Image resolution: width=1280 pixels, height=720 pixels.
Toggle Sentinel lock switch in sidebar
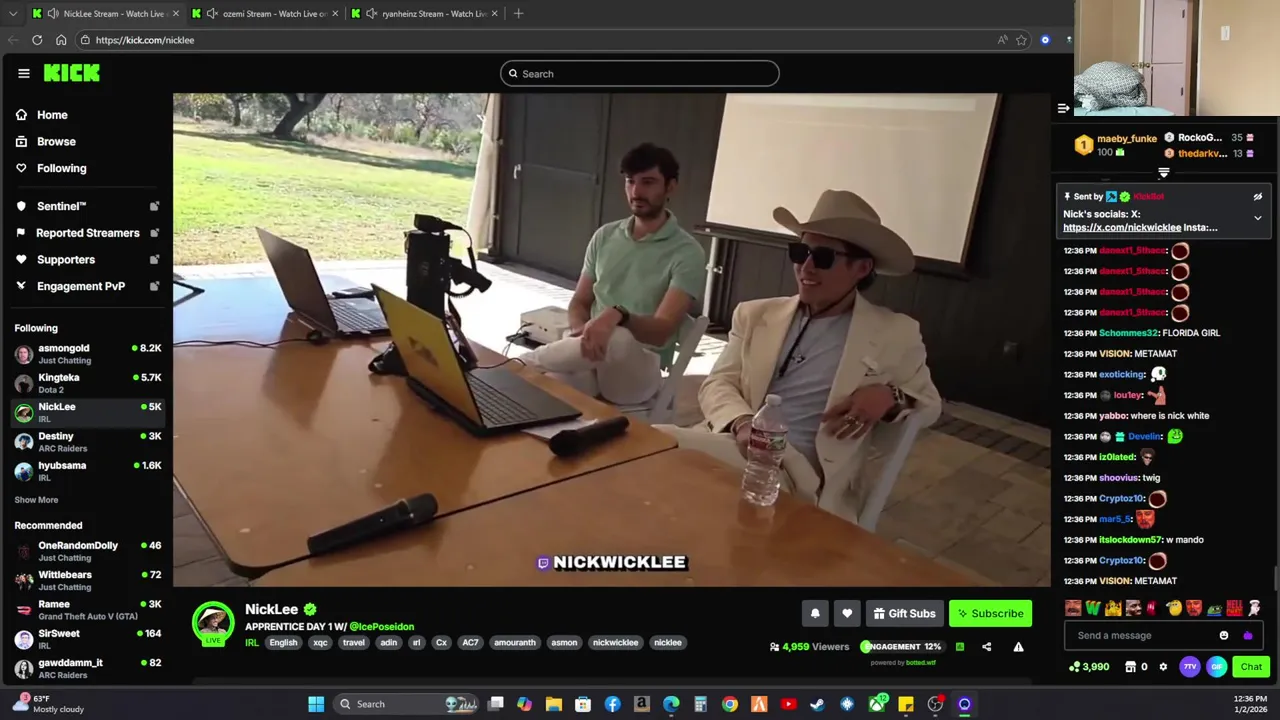point(154,206)
